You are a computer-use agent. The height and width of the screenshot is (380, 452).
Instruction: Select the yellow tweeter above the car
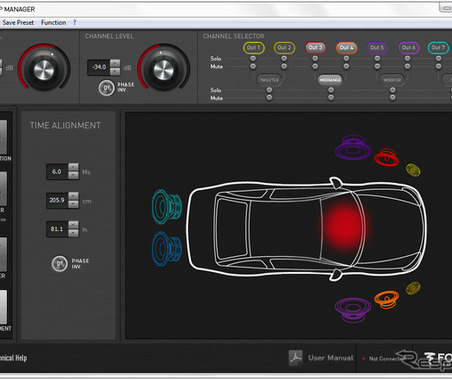[x=413, y=170]
